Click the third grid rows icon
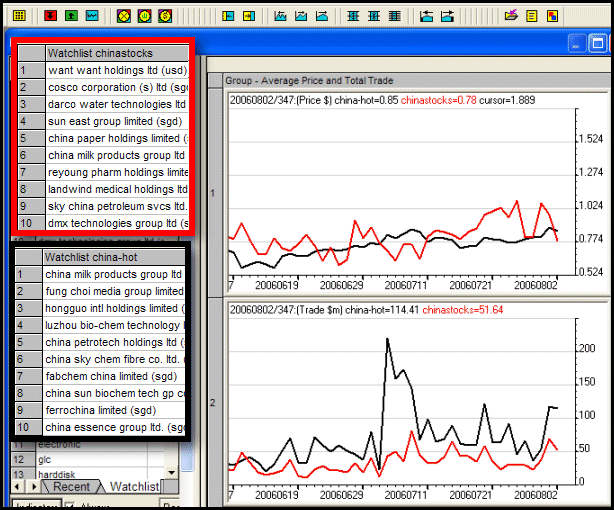The width and height of the screenshot is (614, 510). coord(395,16)
